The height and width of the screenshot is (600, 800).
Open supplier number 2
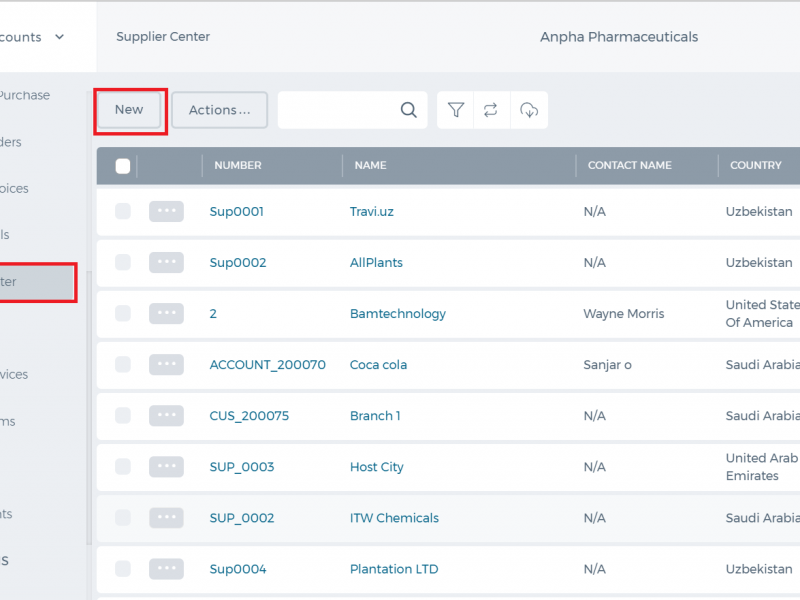(x=213, y=314)
